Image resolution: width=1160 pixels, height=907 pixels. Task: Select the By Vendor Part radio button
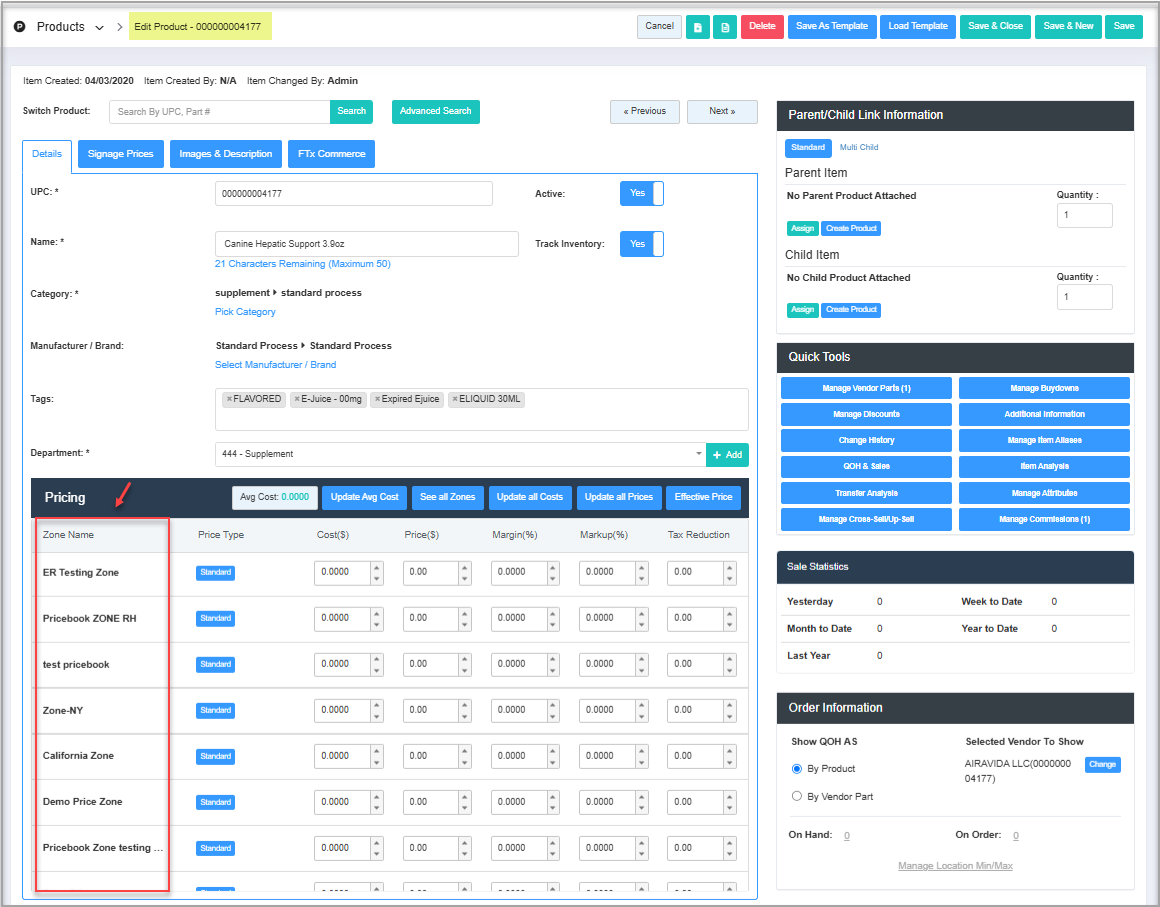(797, 796)
